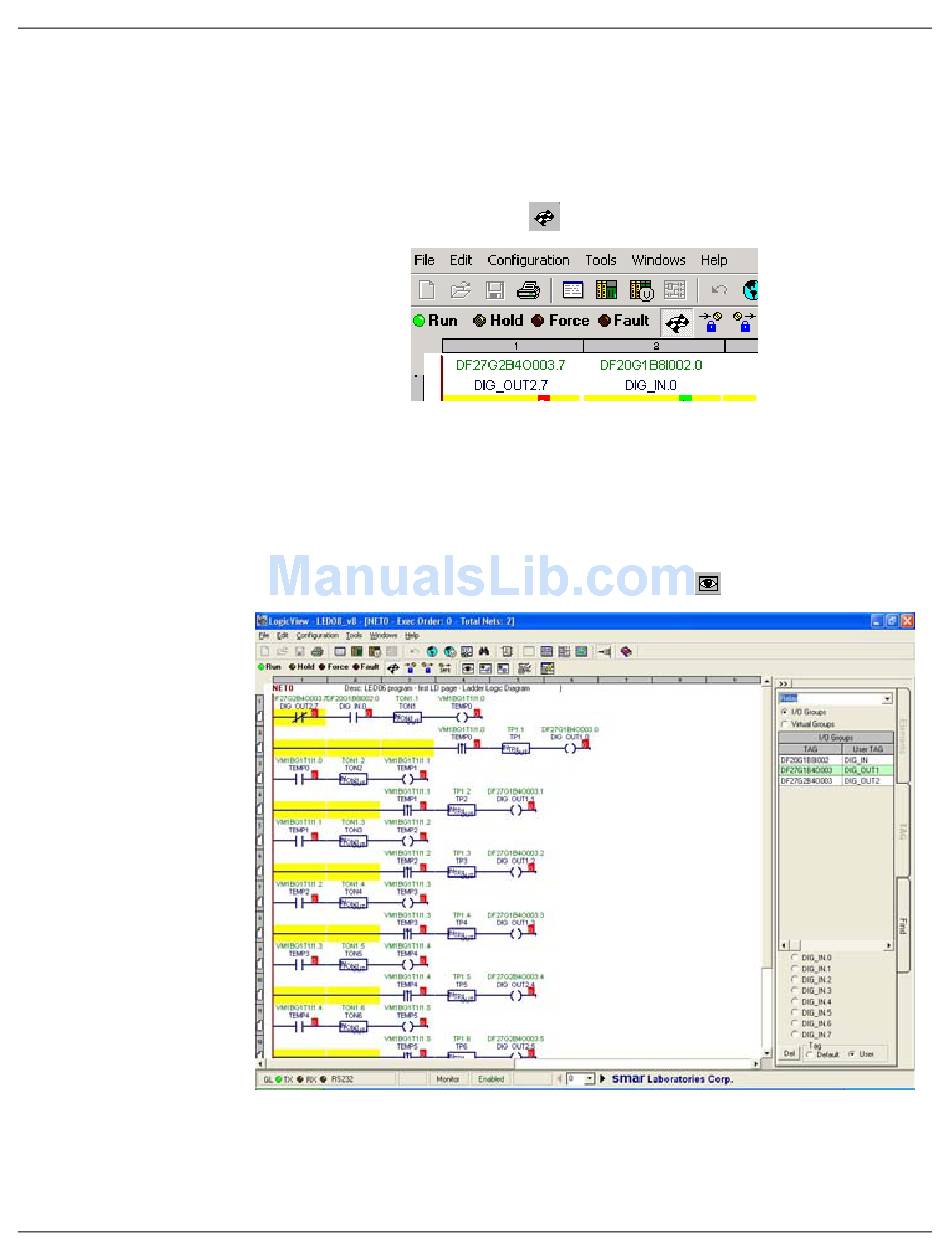Select the DIG_IN row in the I/O Groups table
Image resolution: width=950 pixels, height=1260 pixels.
[x=836, y=761]
